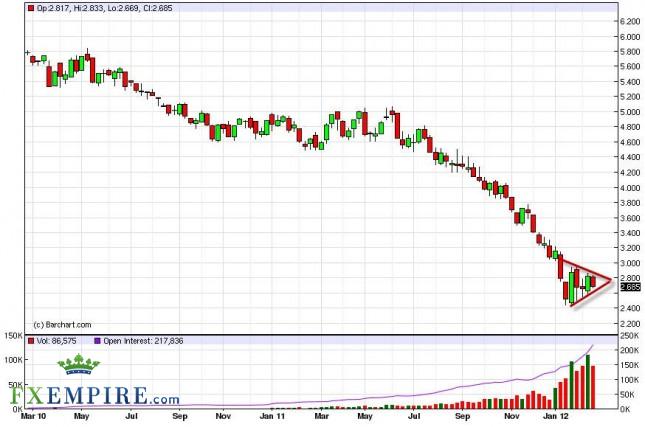Viewport: 645px width, 427px height.
Task: Click the (c) Barchart.com credit text
Action: pos(62,325)
